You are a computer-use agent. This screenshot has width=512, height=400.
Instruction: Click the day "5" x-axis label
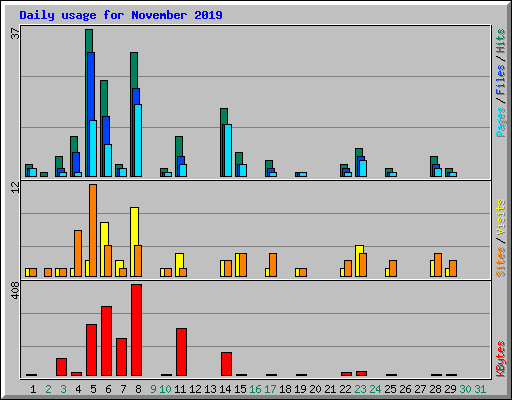click(x=93, y=389)
